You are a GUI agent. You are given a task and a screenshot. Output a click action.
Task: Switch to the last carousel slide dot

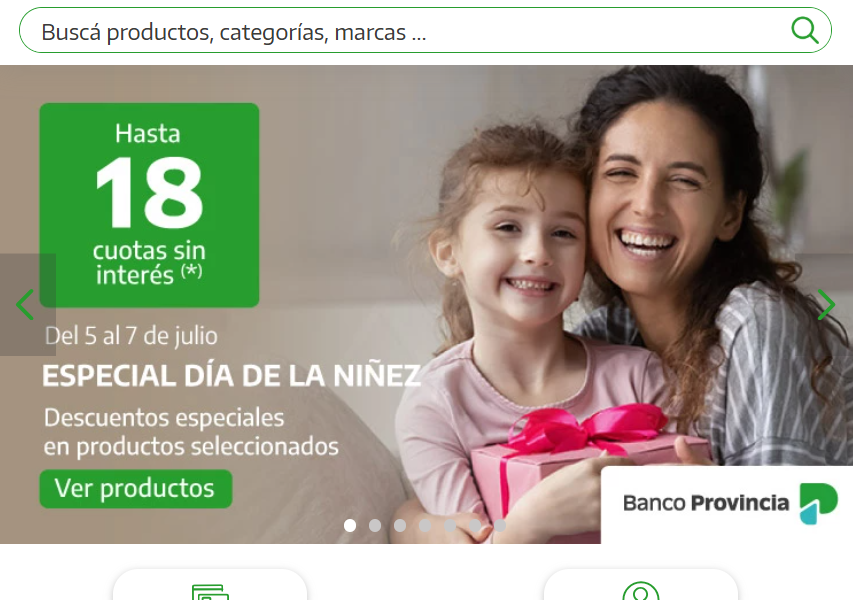(500, 525)
